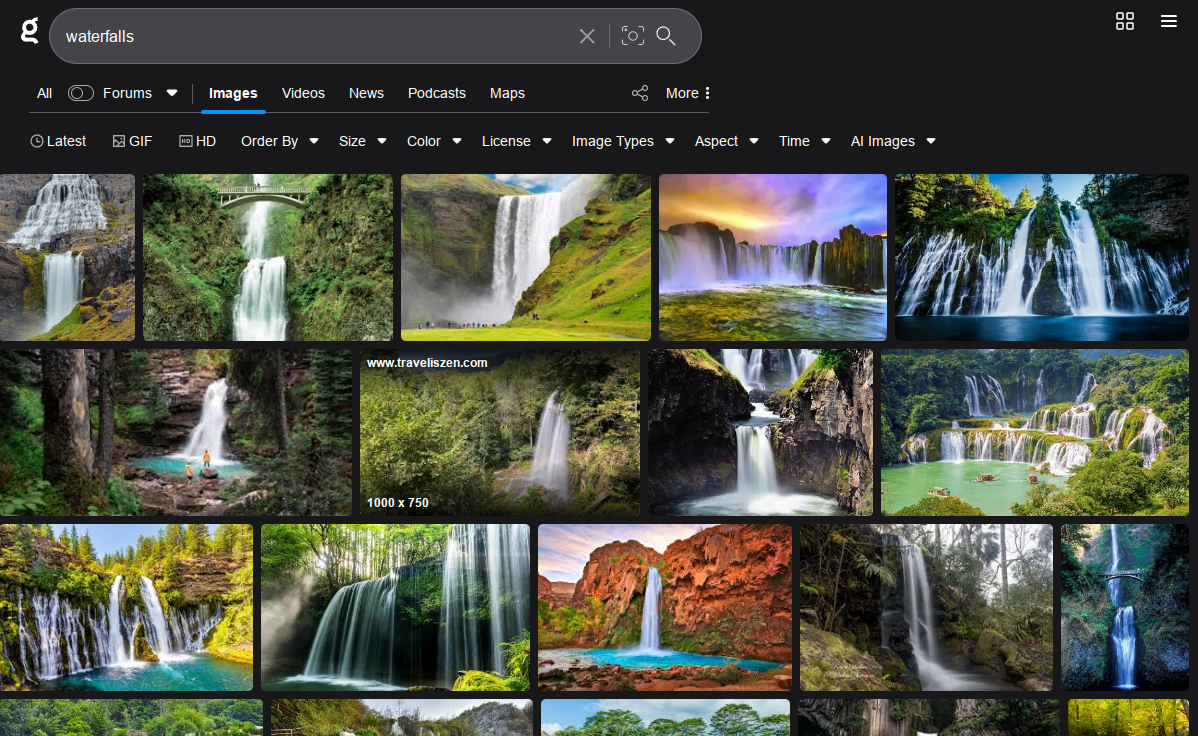Switch to the Videos tab
Screen dimensions: 1198x736
pyautogui.click(x=303, y=93)
